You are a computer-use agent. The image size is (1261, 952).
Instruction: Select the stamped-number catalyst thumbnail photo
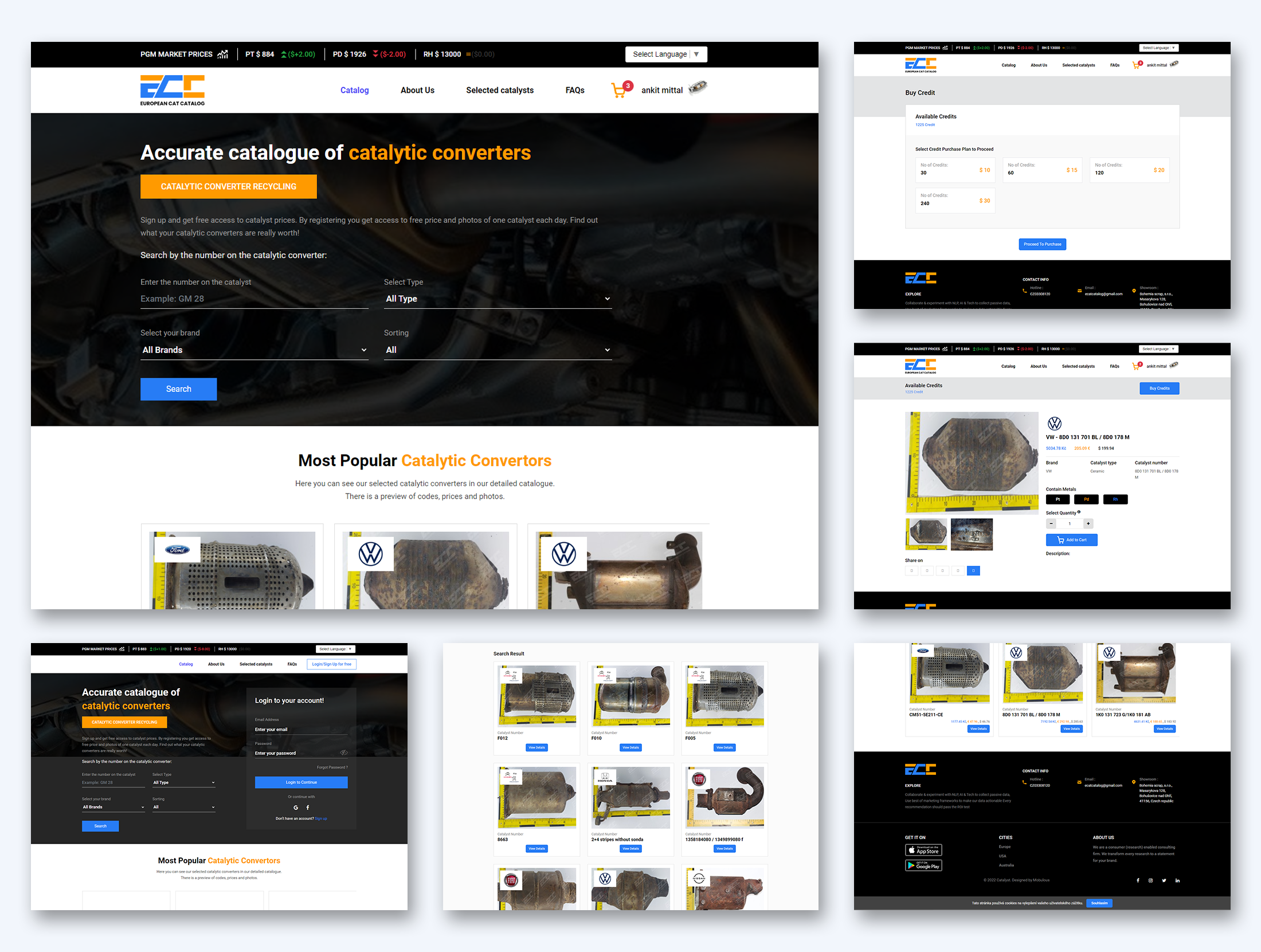point(971,534)
